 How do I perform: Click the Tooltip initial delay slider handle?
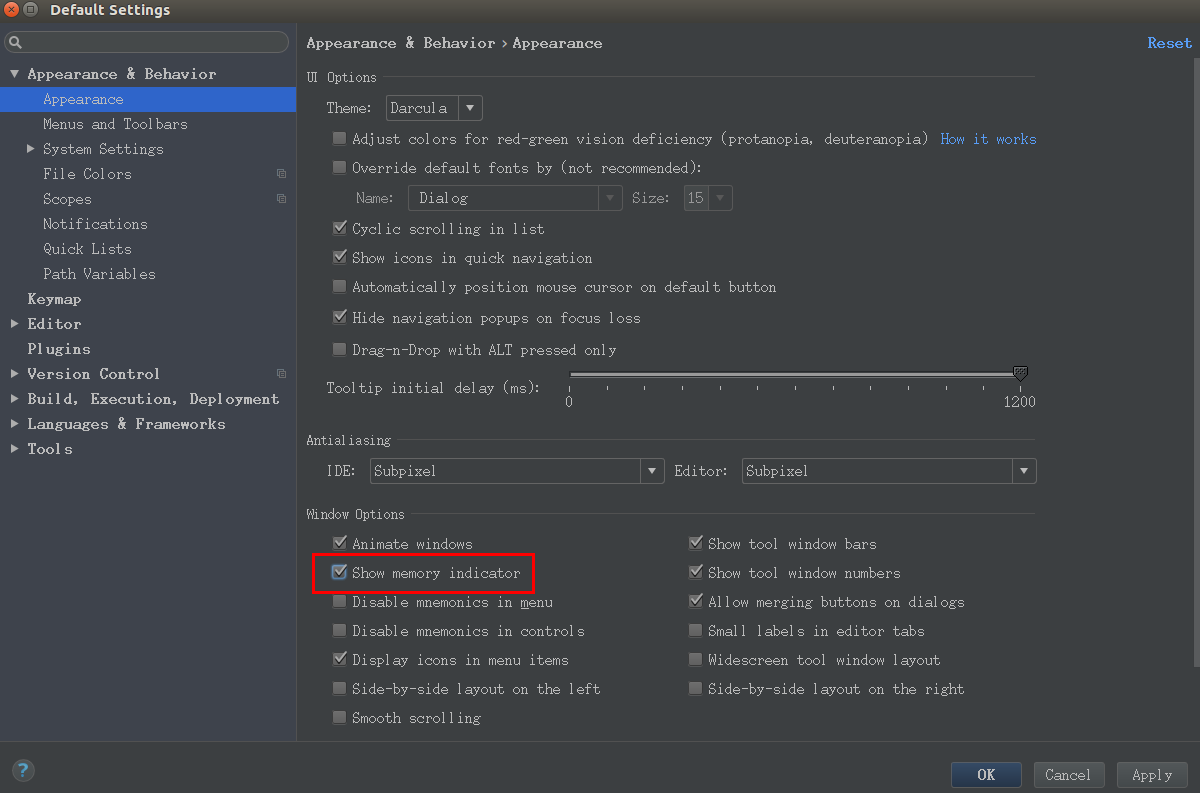coord(1020,373)
